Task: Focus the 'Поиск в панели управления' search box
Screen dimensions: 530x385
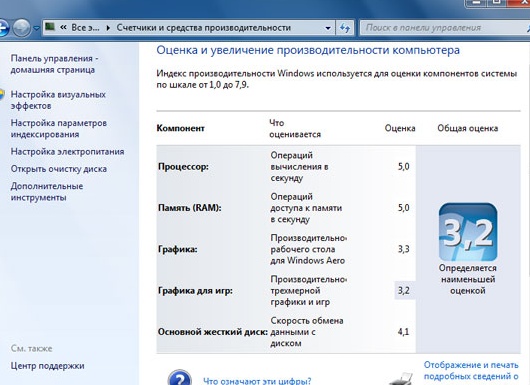Action: 444,28
